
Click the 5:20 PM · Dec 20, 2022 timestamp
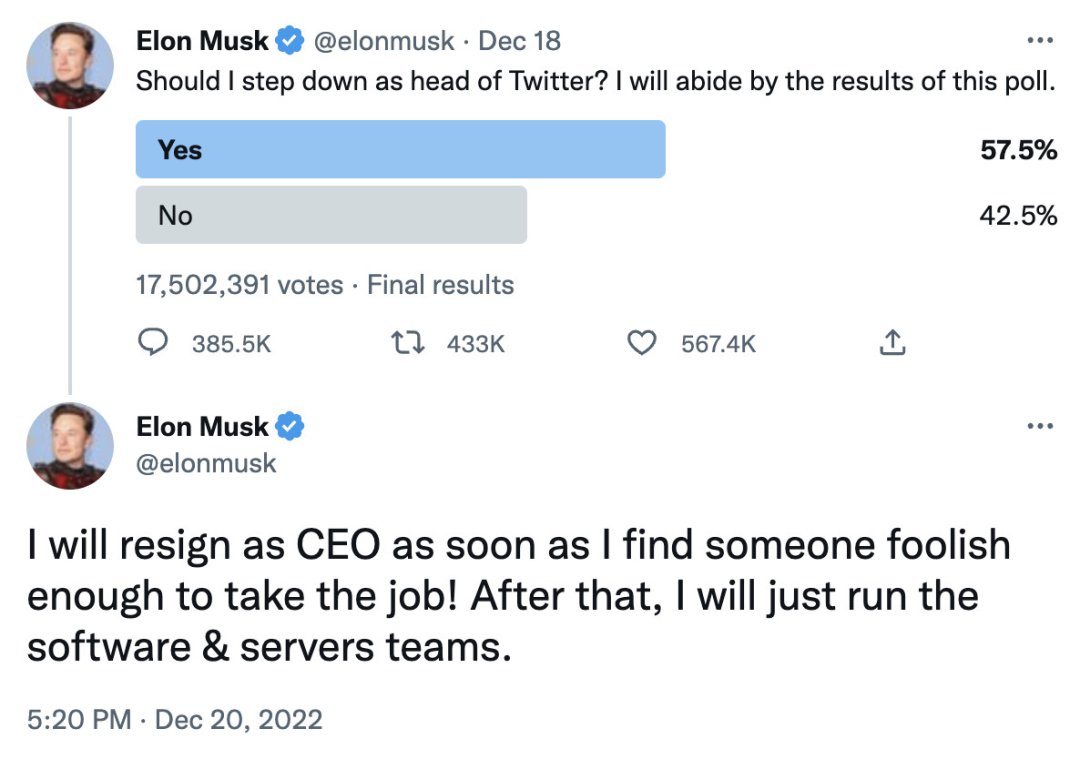(x=175, y=719)
